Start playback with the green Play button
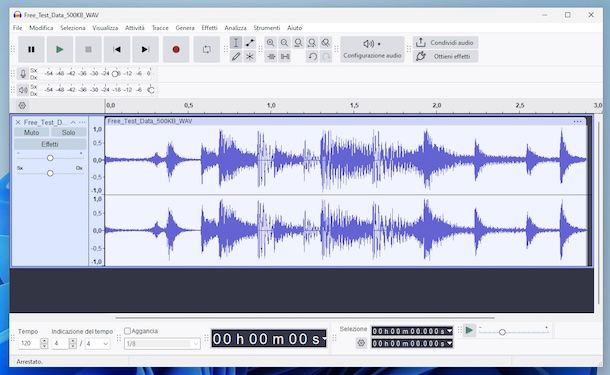 click(60, 49)
